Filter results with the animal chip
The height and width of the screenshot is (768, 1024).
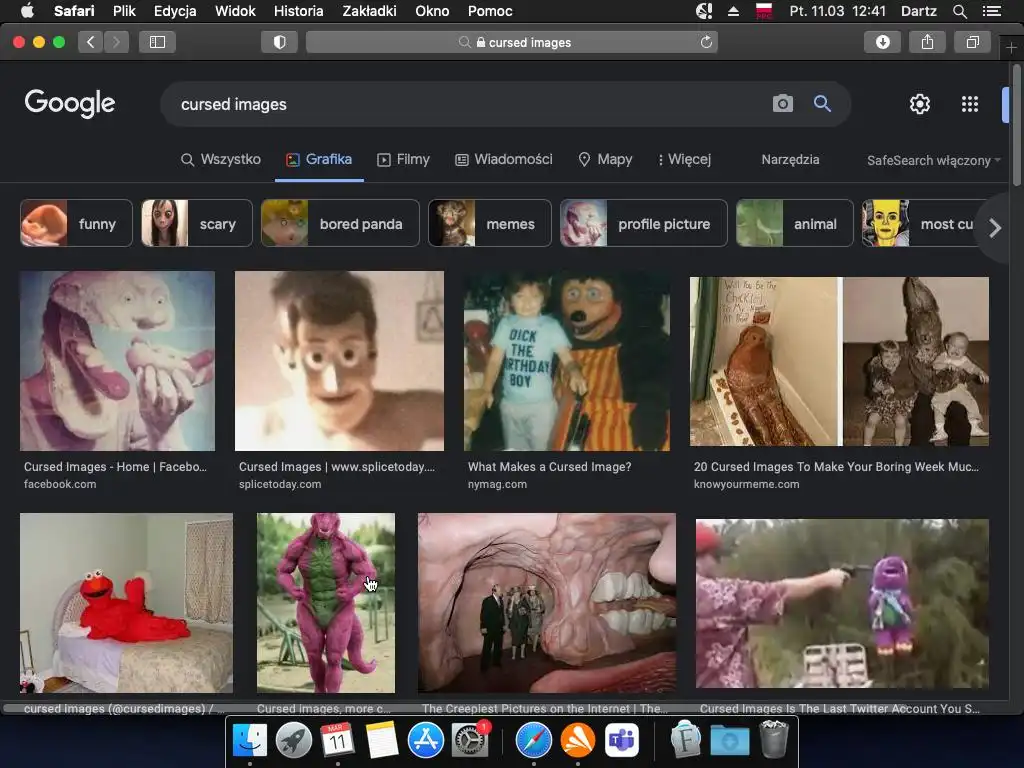click(795, 223)
